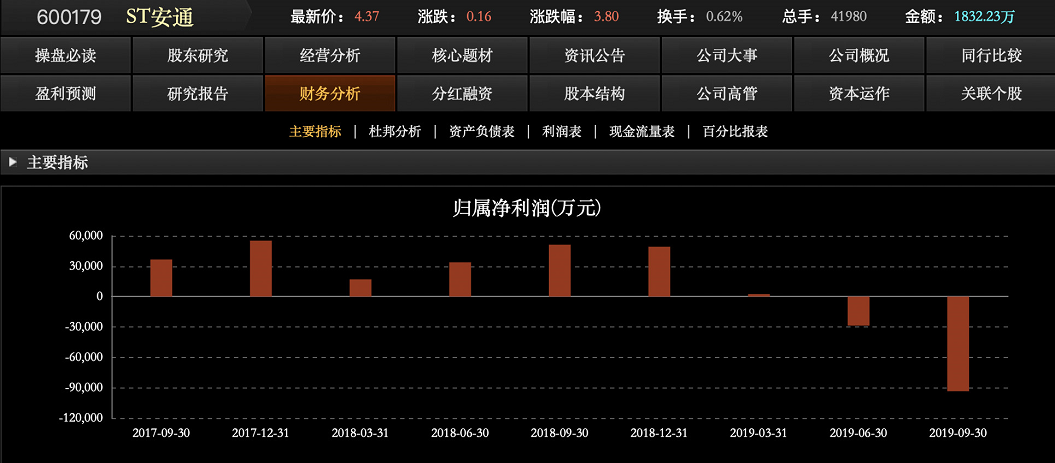Open 现金流量表 link
This screenshot has width=1055, height=463.
[x=642, y=131]
